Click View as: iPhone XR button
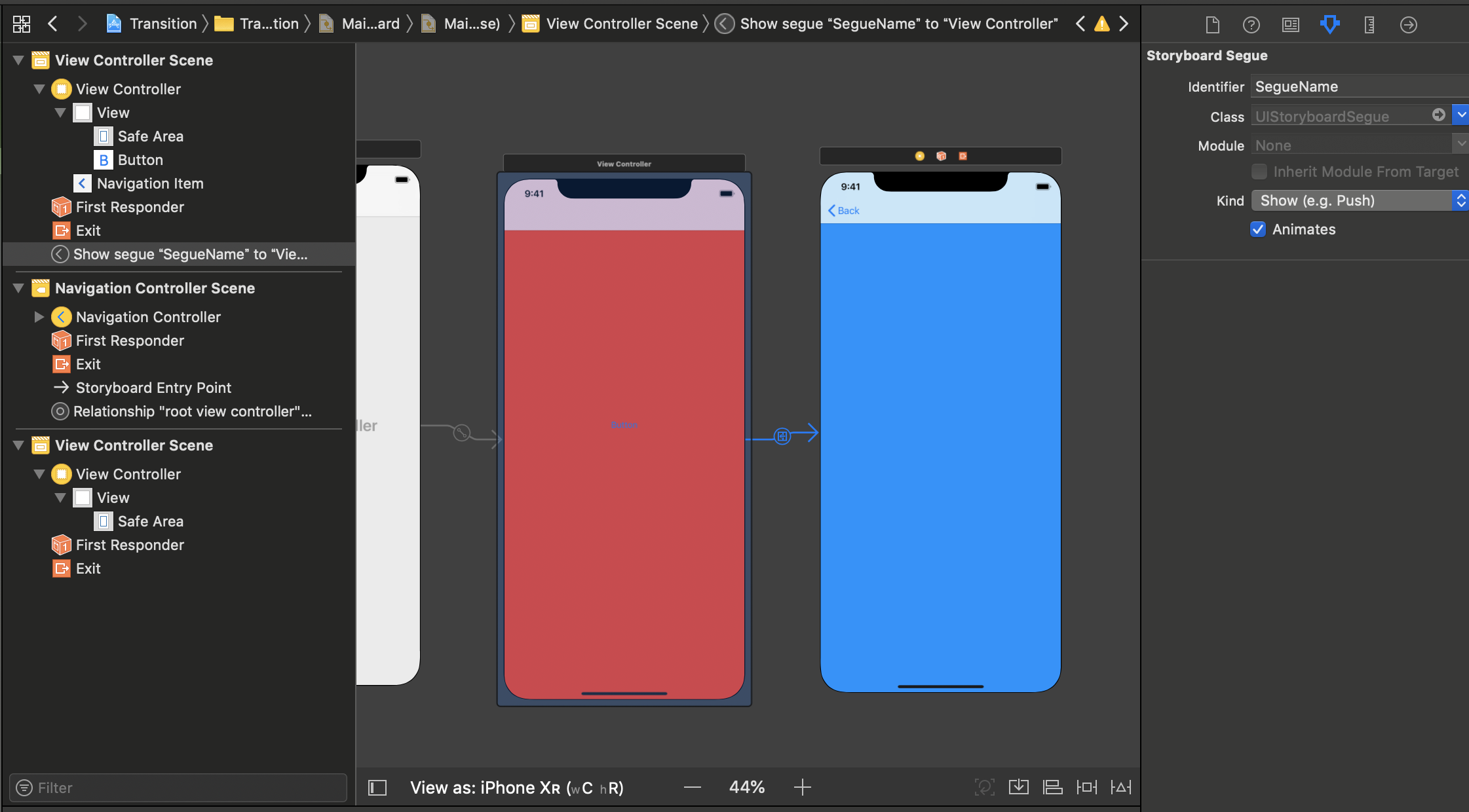Viewport: 1469px width, 812px height. click(516, 787)
